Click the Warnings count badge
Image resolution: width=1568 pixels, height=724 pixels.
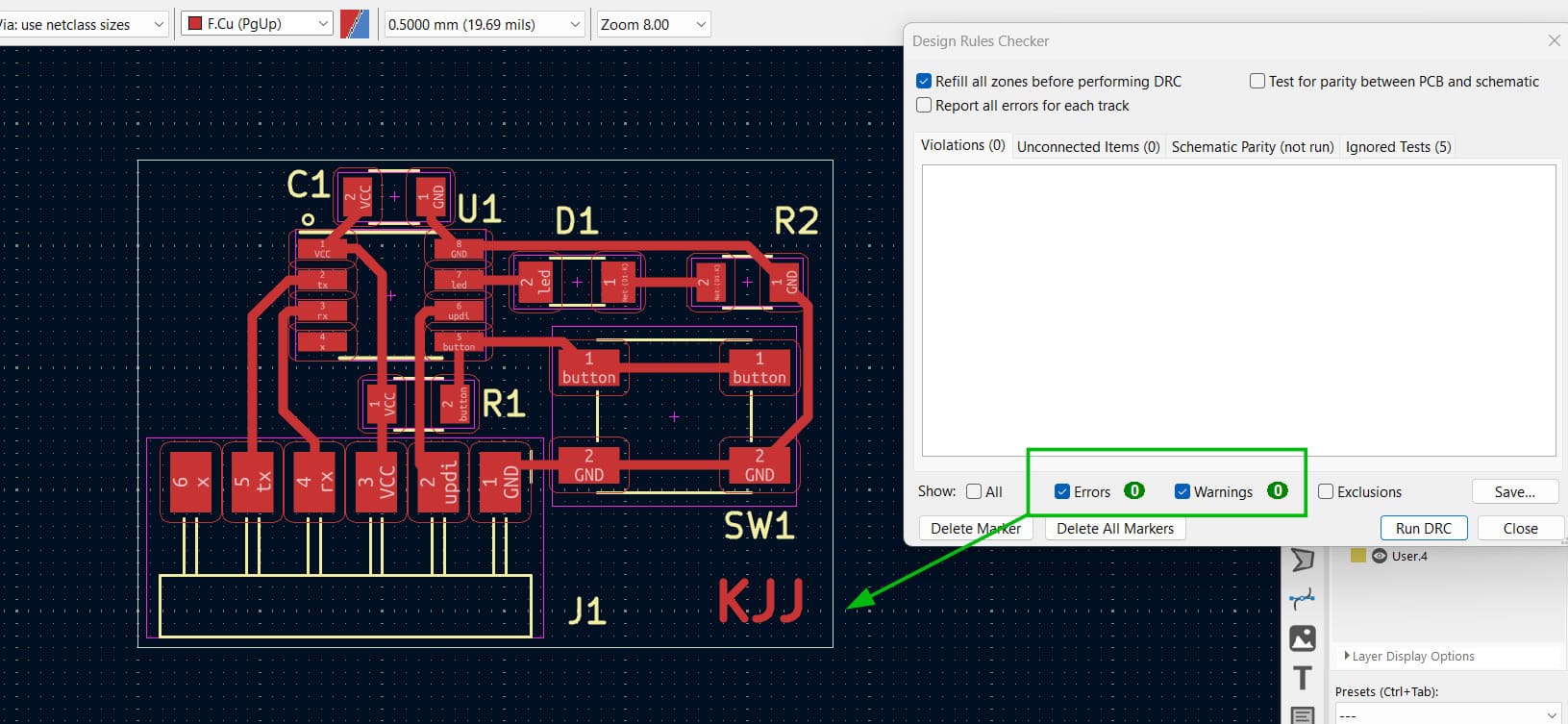point(1277,491)
